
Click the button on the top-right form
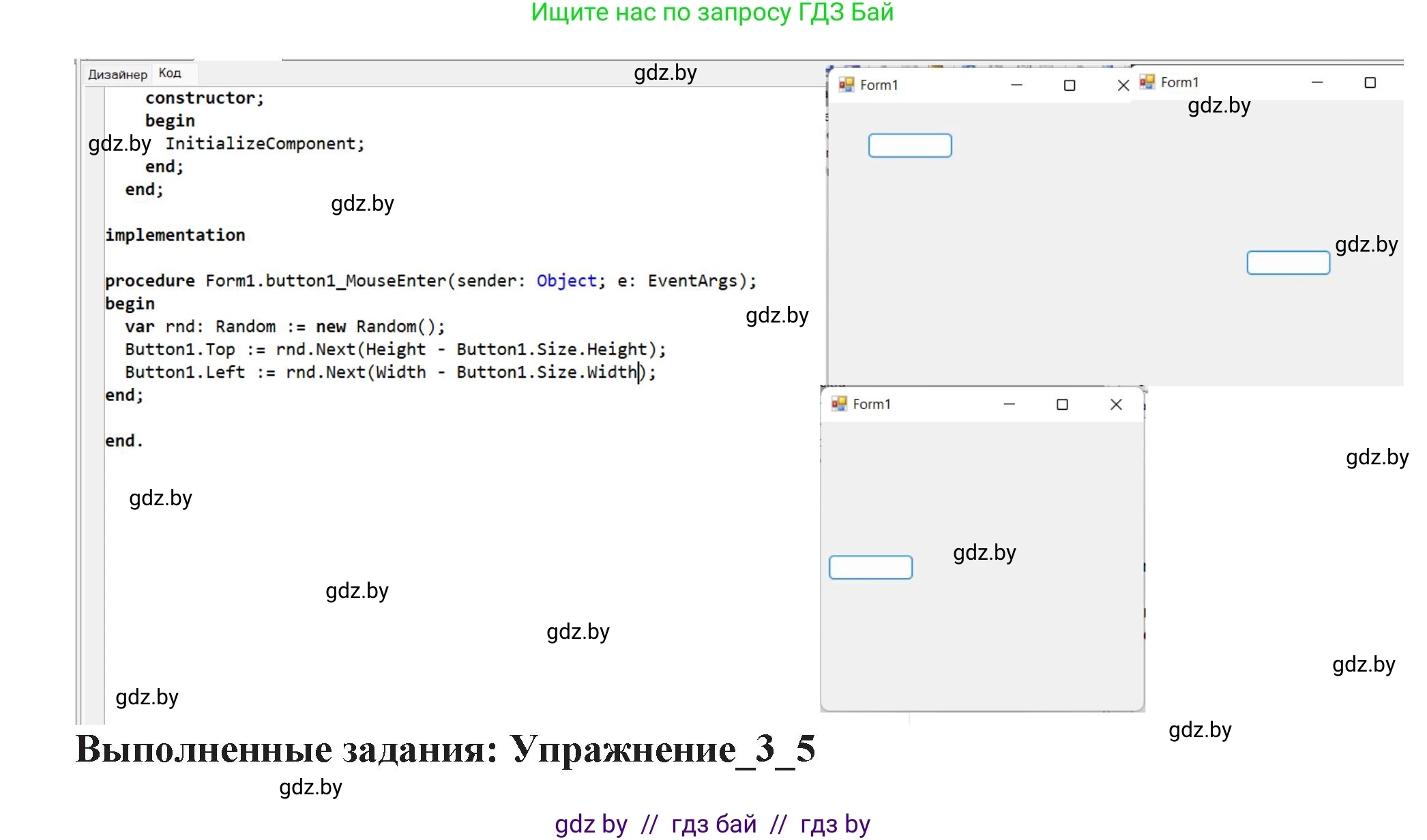(x=1288, y=262)
